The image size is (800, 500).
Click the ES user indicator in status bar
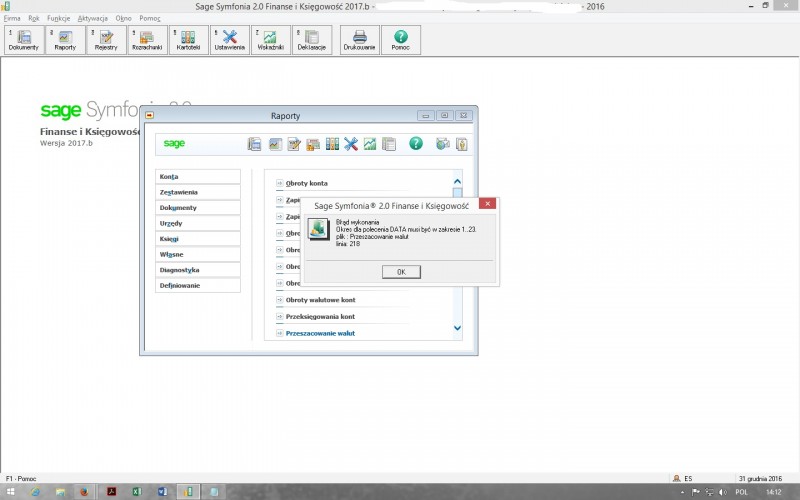682,479
